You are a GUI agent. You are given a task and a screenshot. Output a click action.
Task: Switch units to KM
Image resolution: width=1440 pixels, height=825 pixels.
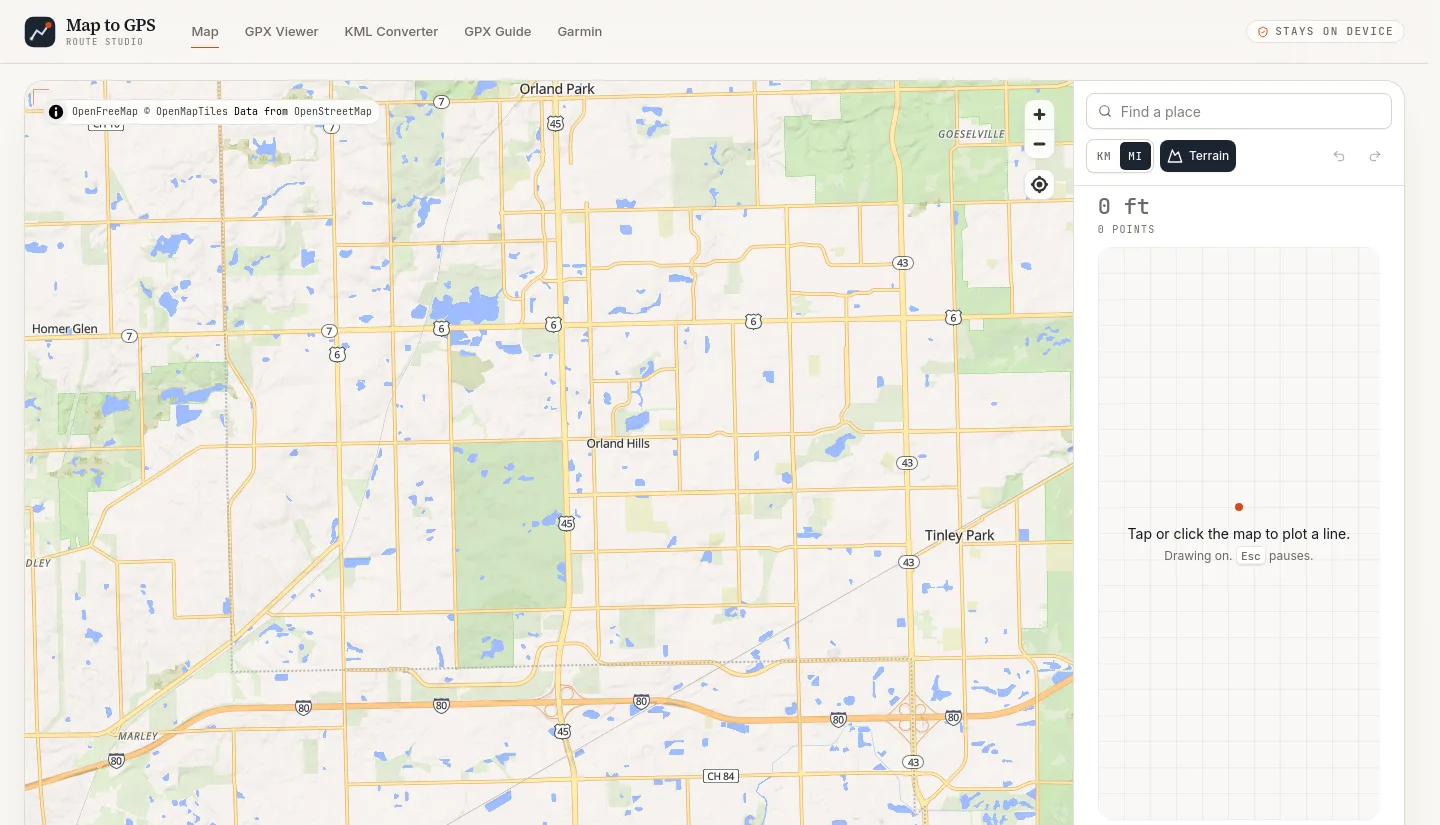point(1104,156)
